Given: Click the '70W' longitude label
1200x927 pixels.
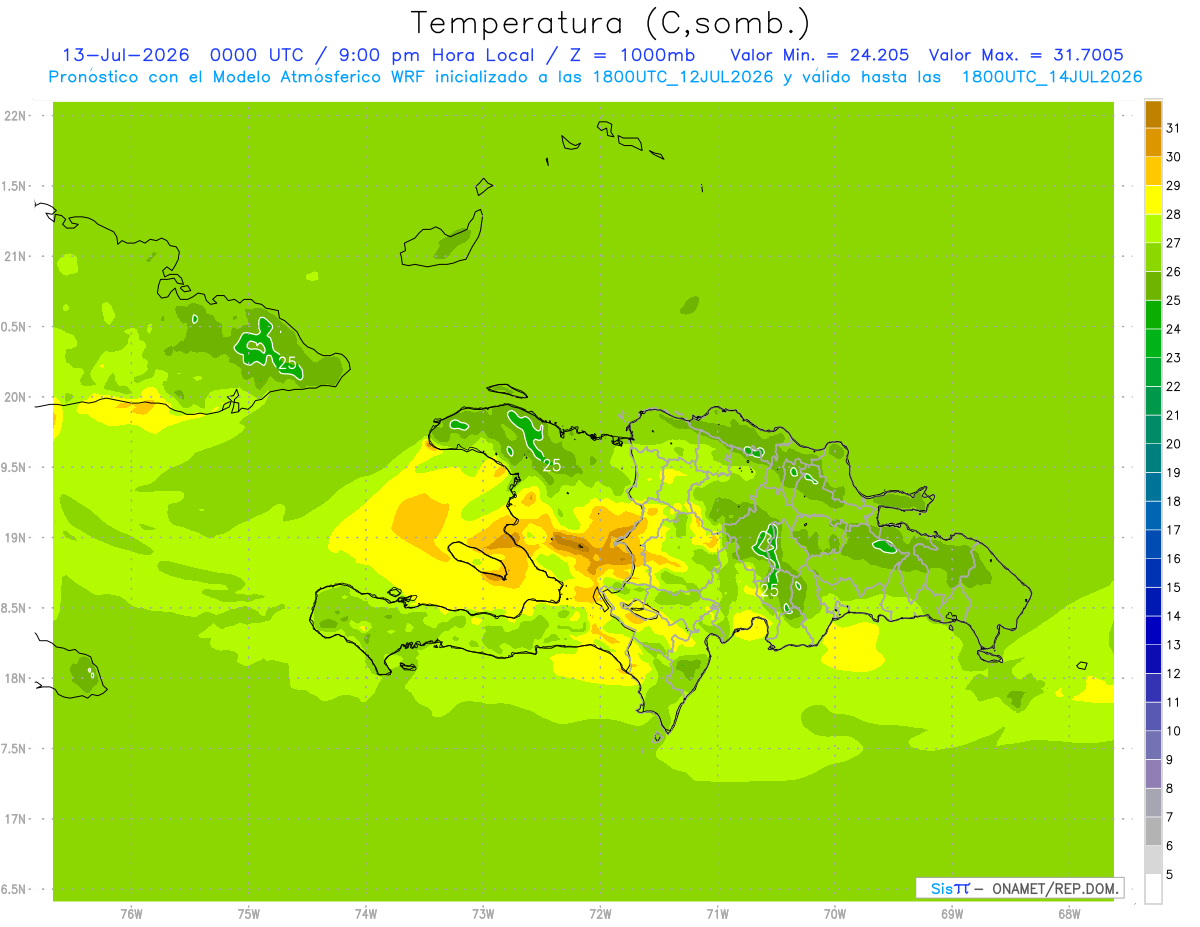Looking at the screenshot, I should coord(835,914).
